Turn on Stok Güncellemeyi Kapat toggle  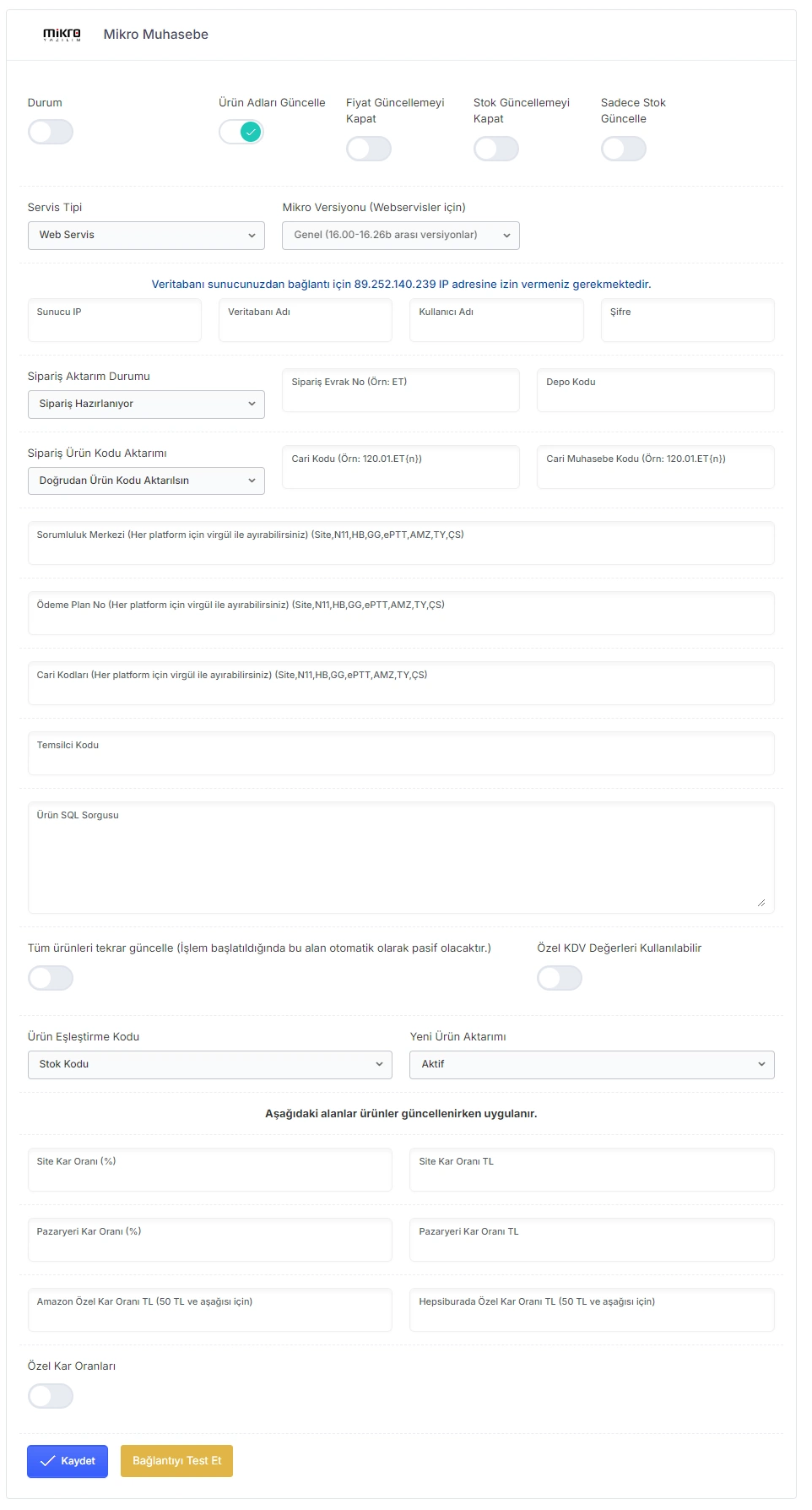pos(496,149)
